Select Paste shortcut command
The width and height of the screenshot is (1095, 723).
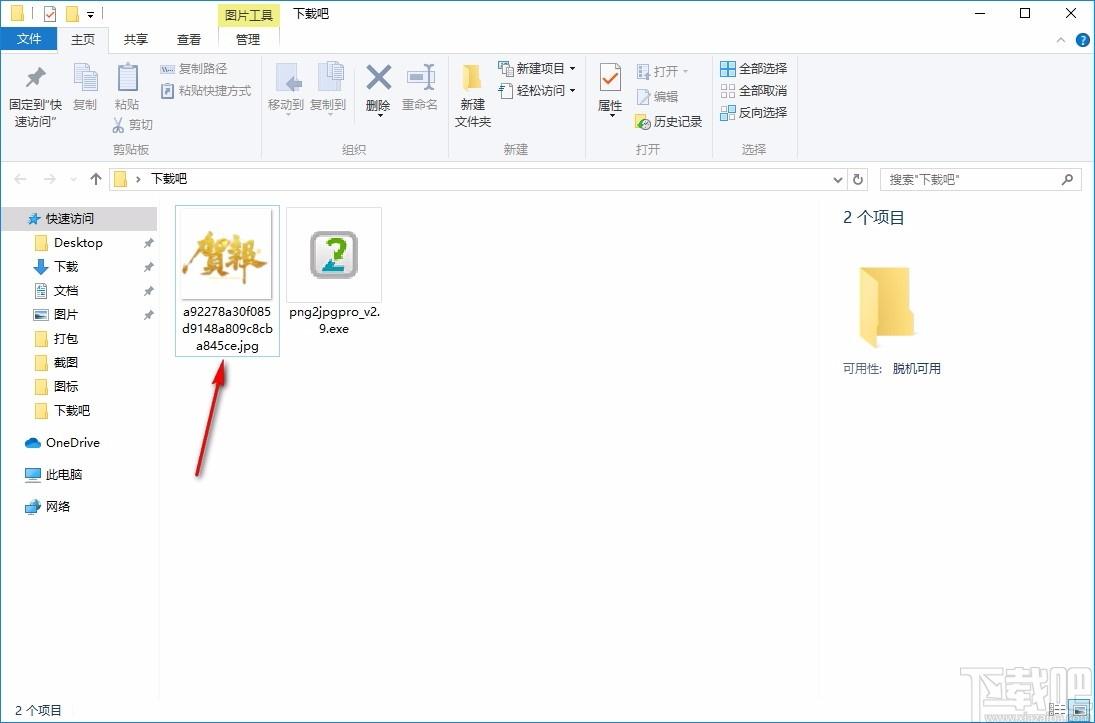pos(206,91)
